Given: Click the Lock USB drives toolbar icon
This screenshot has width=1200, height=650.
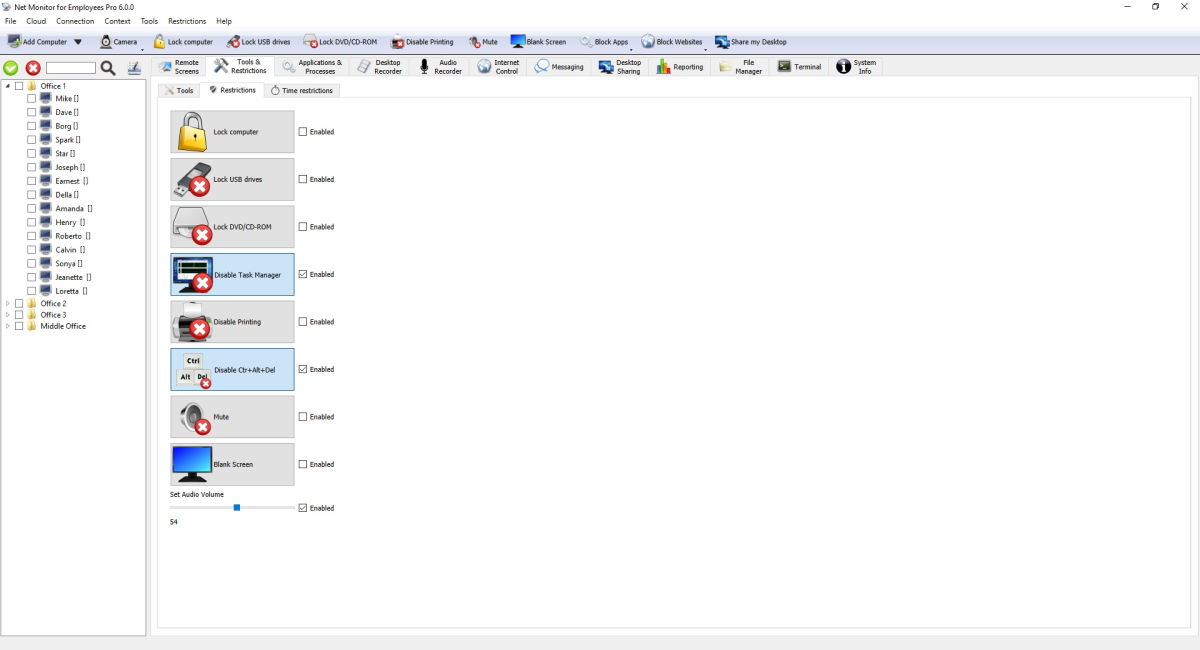Looking at the screenshot, I should [234, 42].
